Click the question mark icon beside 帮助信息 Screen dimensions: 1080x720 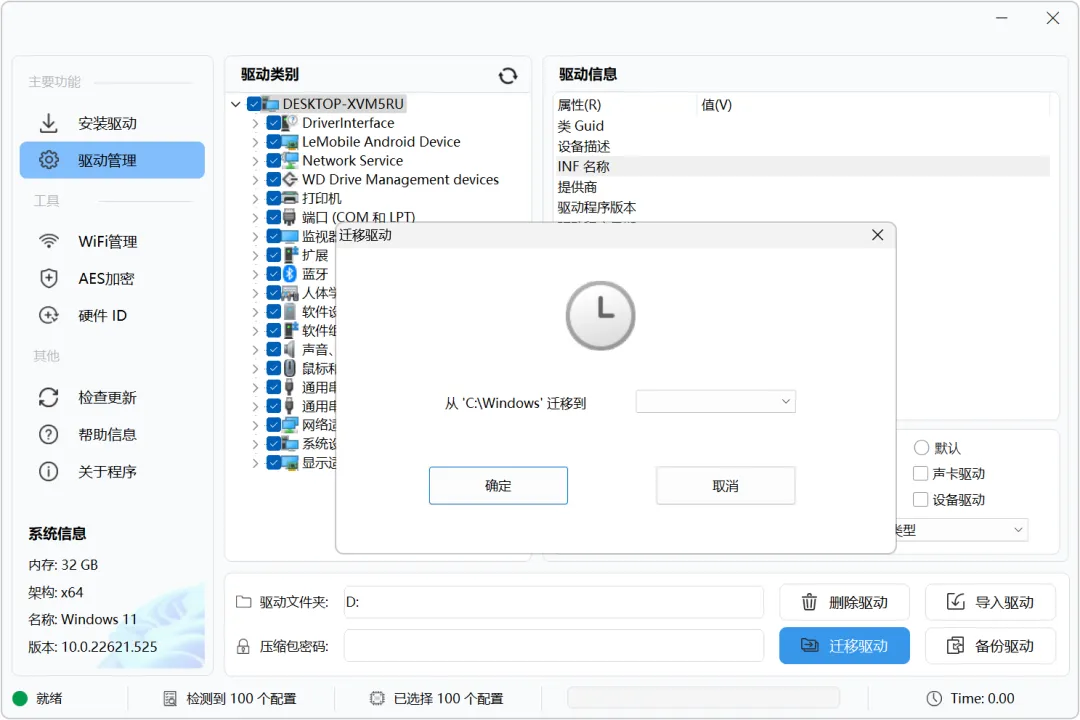pyautogui.click(x=48, y=435)
